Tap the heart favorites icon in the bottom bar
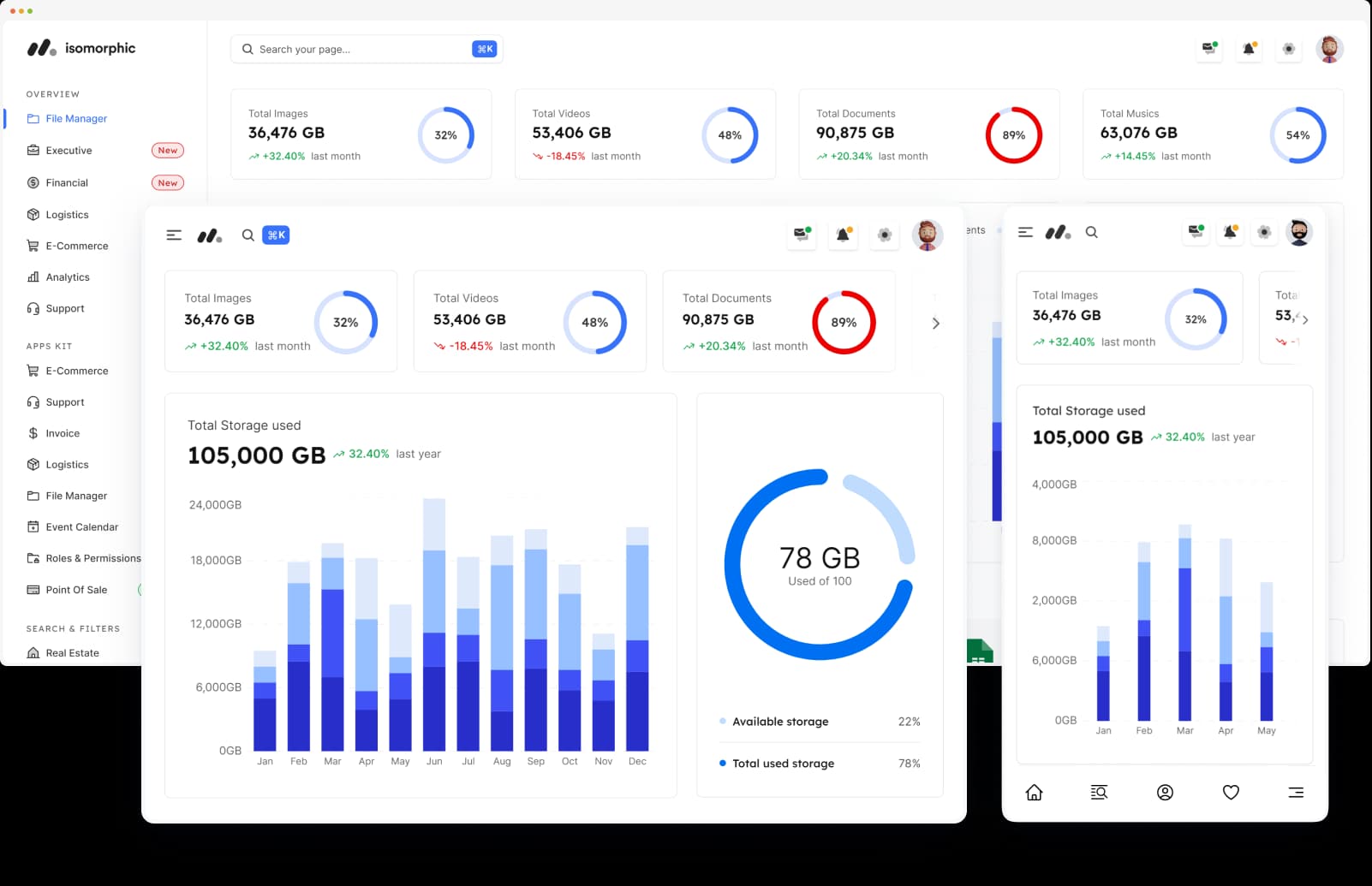 (1231, 793)
